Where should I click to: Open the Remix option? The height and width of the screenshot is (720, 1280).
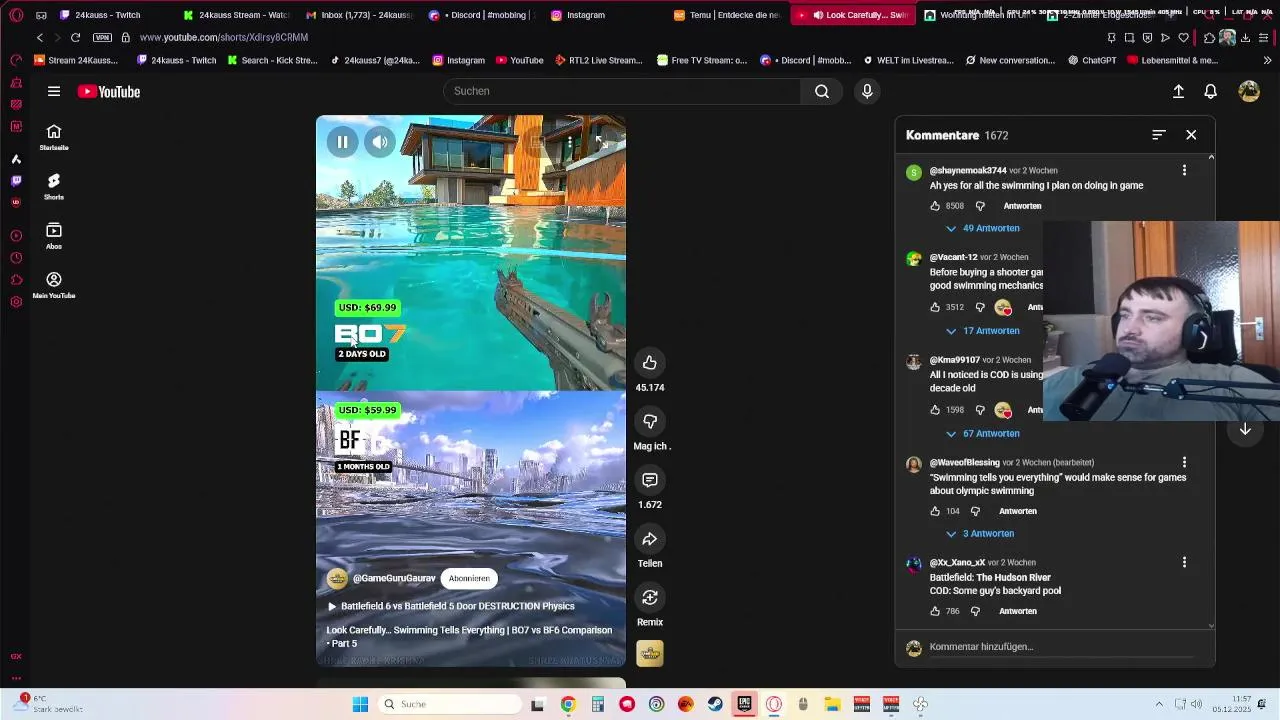[x=650, y=598]
